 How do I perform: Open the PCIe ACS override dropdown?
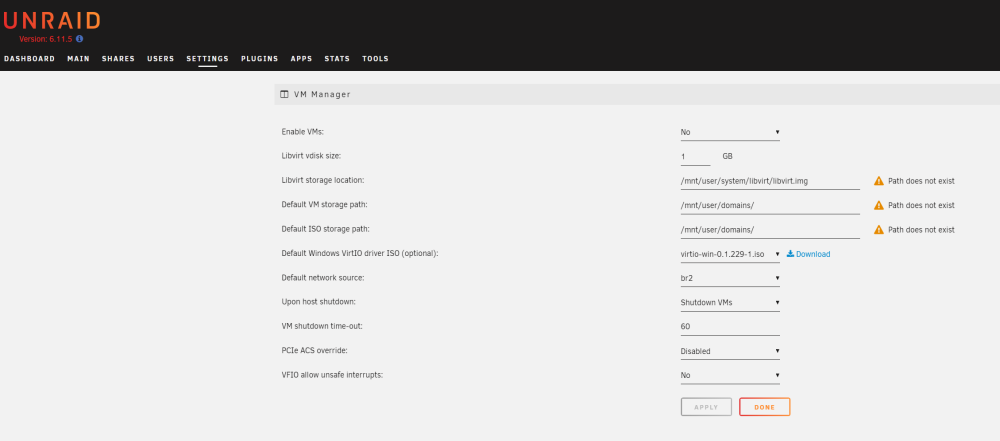(730, 351)
